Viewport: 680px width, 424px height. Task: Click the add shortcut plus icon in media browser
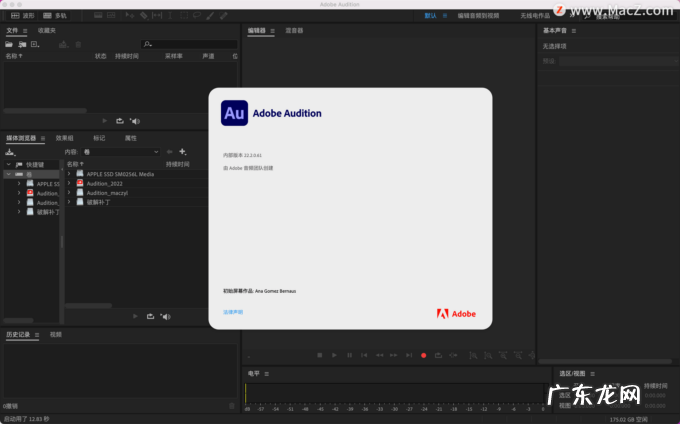pyautogui.click(x=182, y=151)
